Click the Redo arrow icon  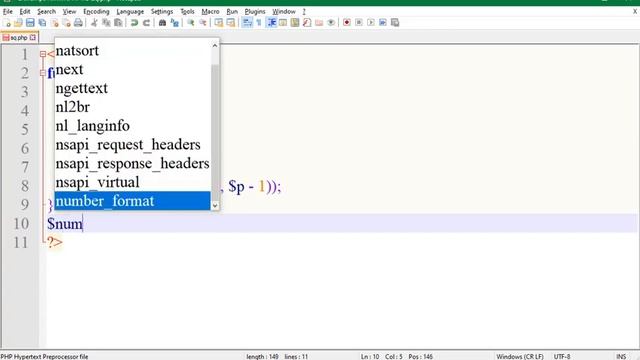pyautogui.click(x=147, y=23)
